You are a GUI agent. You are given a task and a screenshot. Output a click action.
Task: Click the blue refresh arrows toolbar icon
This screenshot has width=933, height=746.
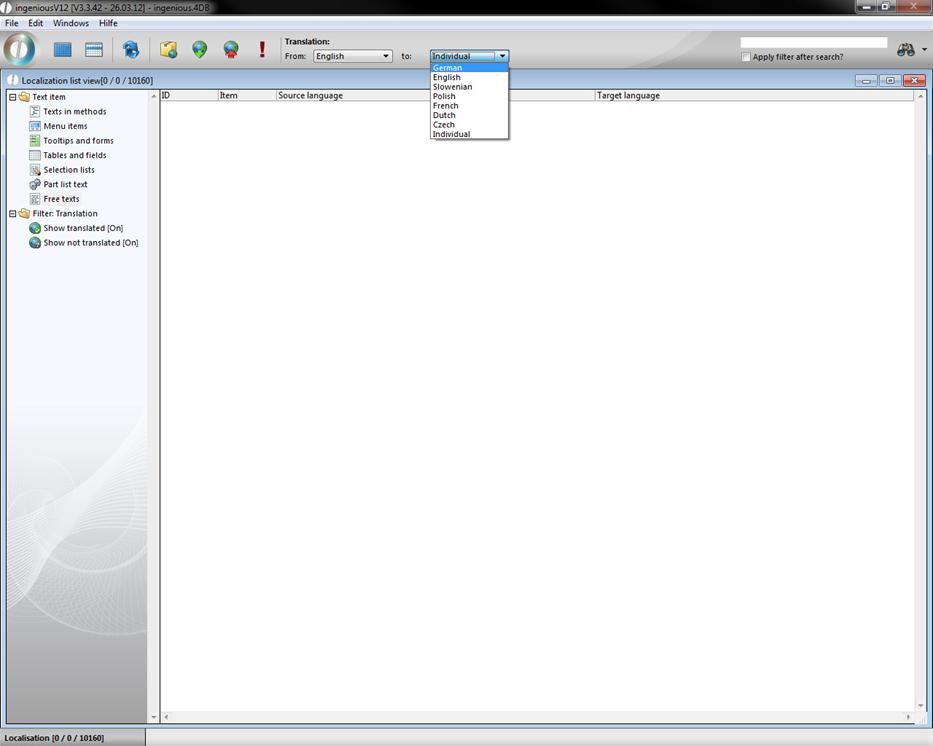tap(131, 49)
